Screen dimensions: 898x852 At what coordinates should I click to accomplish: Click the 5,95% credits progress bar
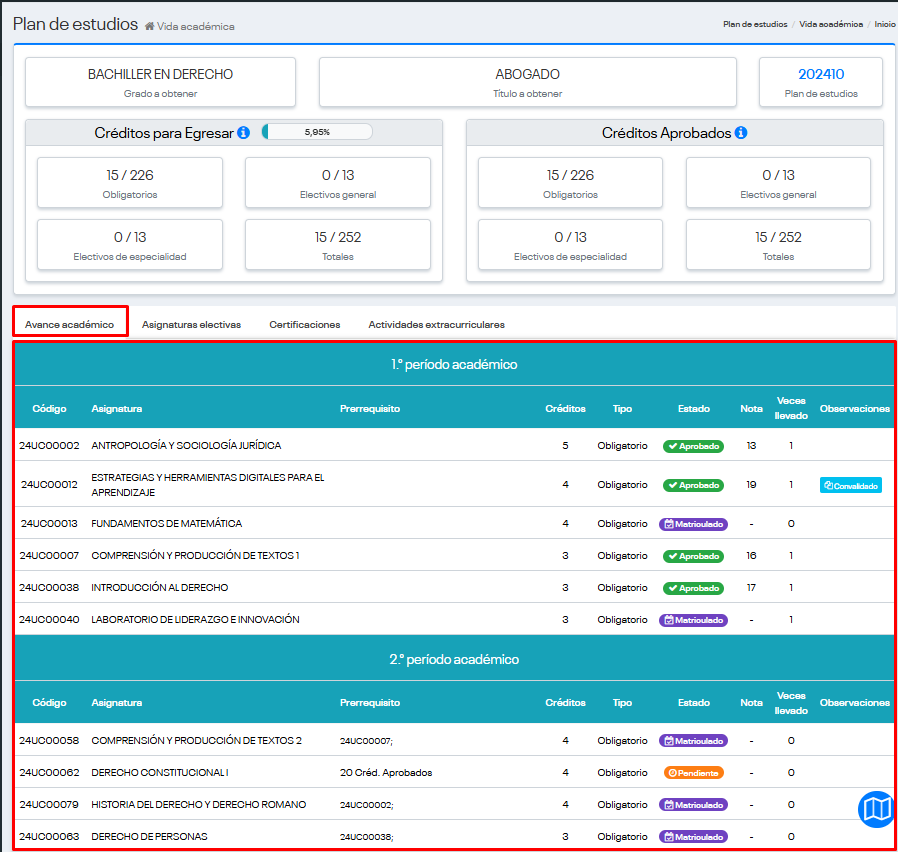317,132
